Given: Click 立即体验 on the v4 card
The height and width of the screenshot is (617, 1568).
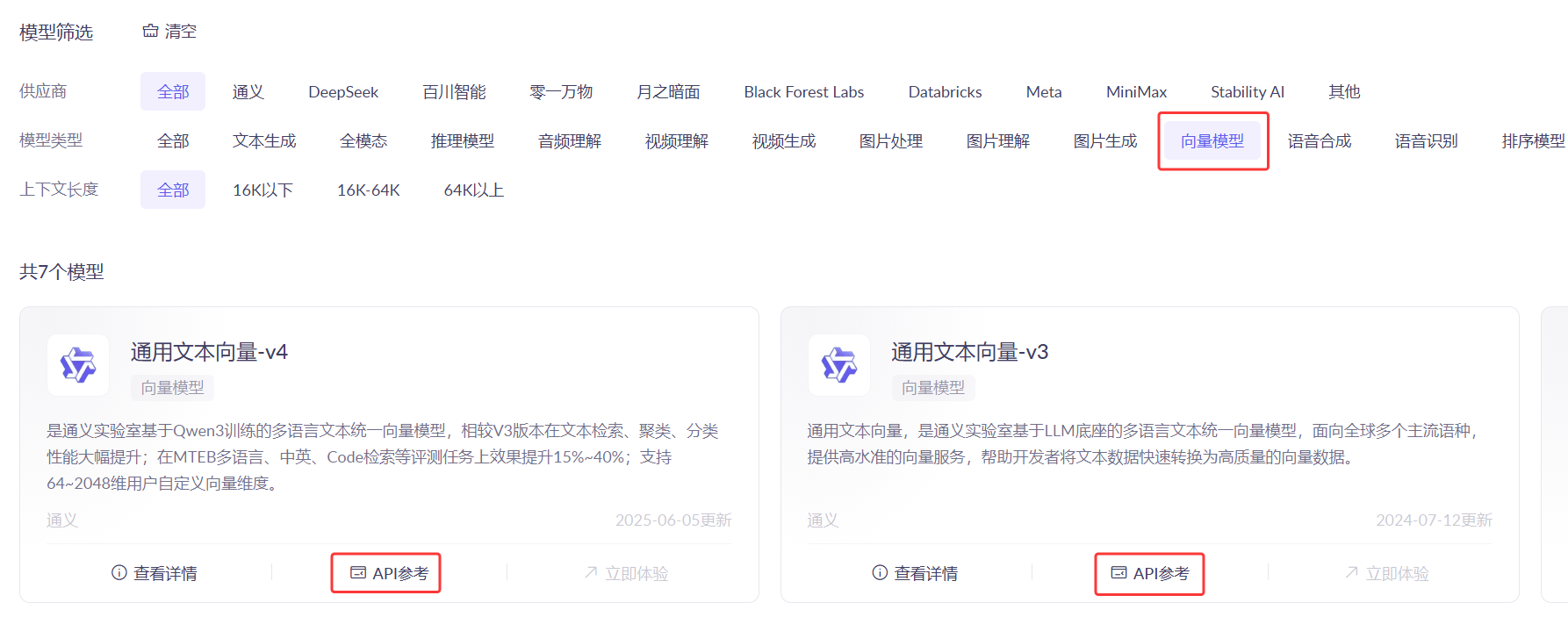Looking at the screenshot, I should click(626, 573).
